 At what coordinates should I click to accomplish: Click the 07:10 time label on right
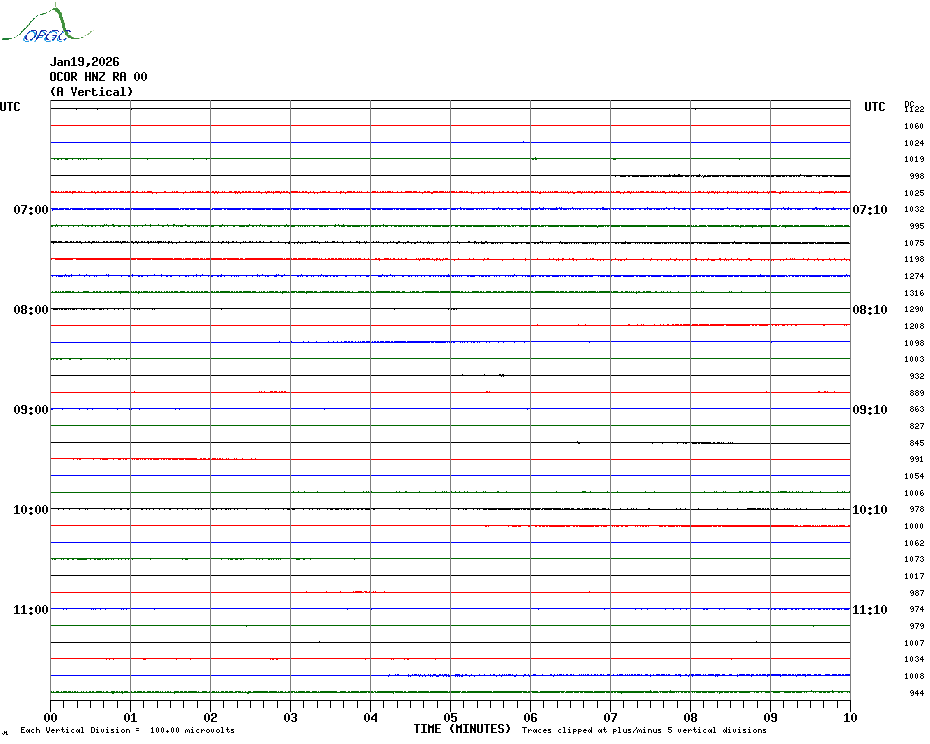coord(869,210)
